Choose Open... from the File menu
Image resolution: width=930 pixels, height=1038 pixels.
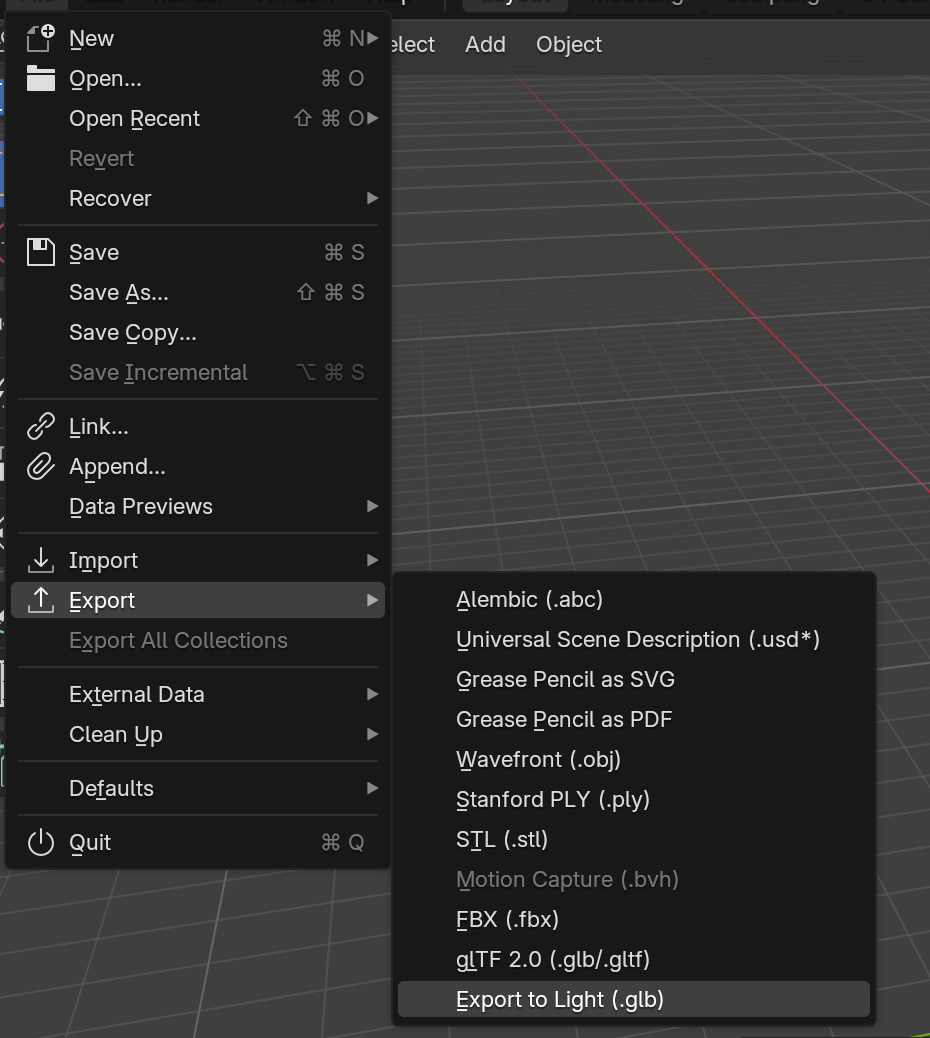click(x=198, y=78)
